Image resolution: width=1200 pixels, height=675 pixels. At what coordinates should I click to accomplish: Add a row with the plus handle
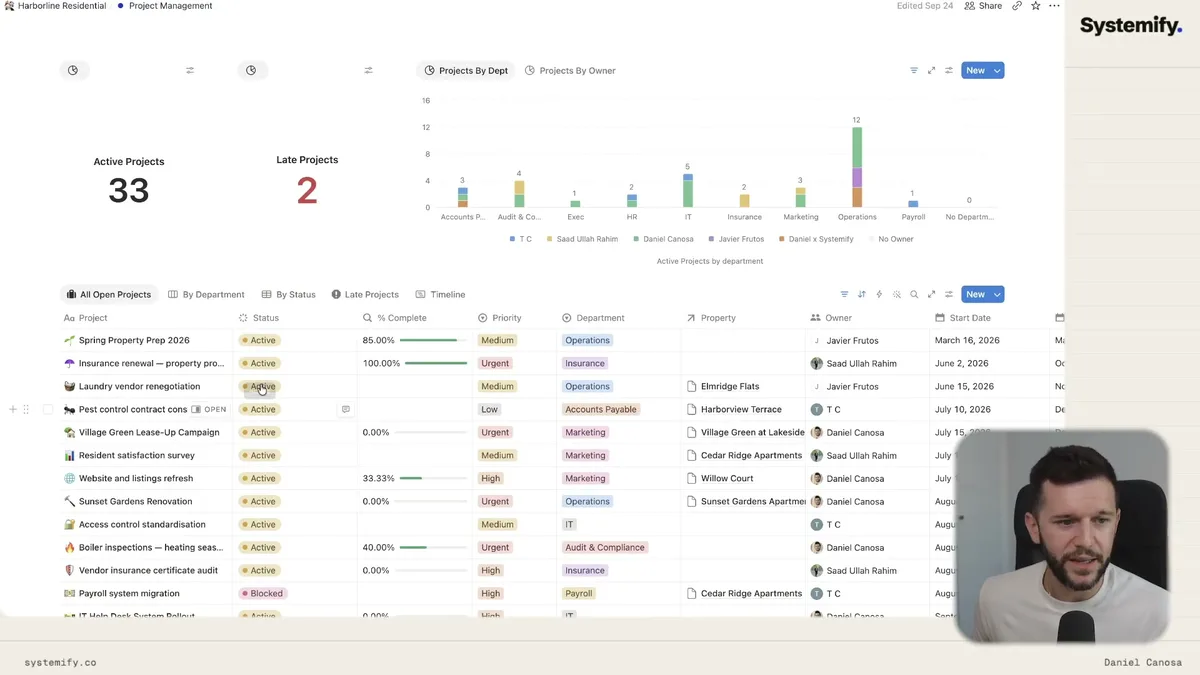coord(13,409)
